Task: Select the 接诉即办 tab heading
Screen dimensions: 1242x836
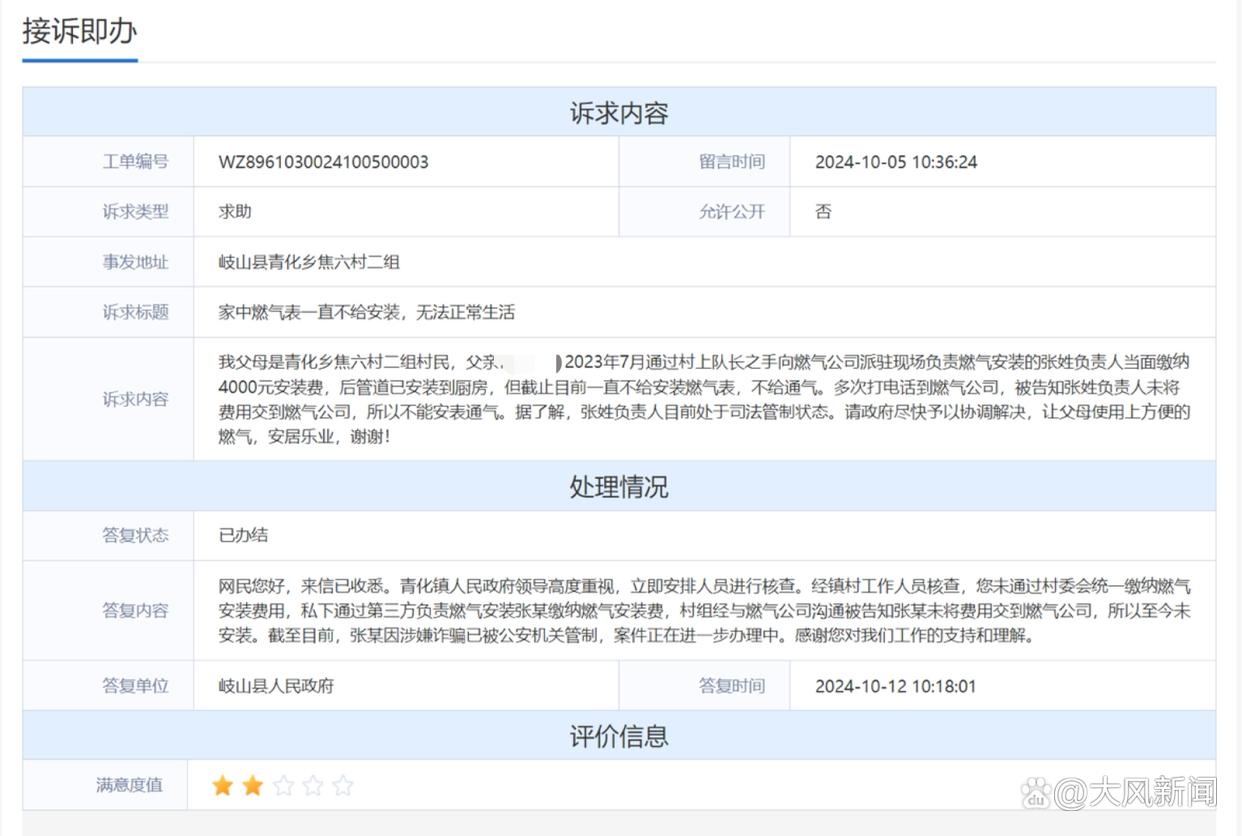Action: pyautogui.click(x=80, y=32)
